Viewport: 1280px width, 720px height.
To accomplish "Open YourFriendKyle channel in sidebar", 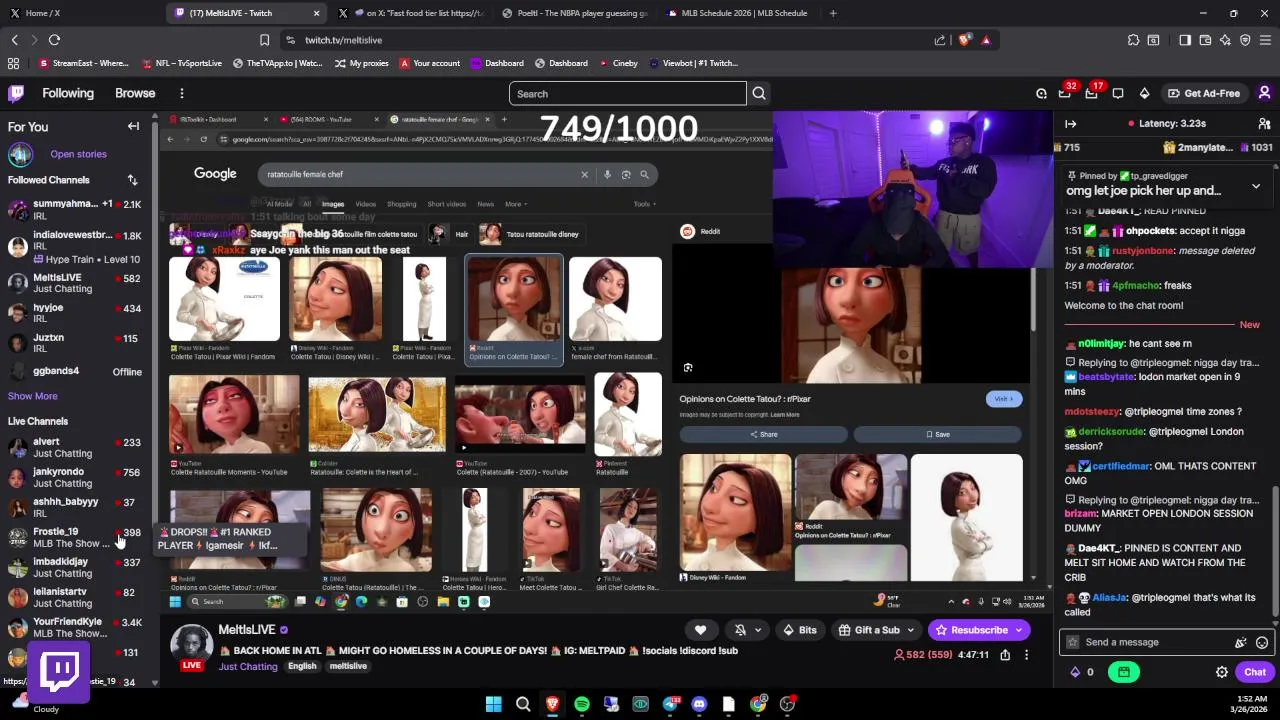I will (x=75, y=627).
